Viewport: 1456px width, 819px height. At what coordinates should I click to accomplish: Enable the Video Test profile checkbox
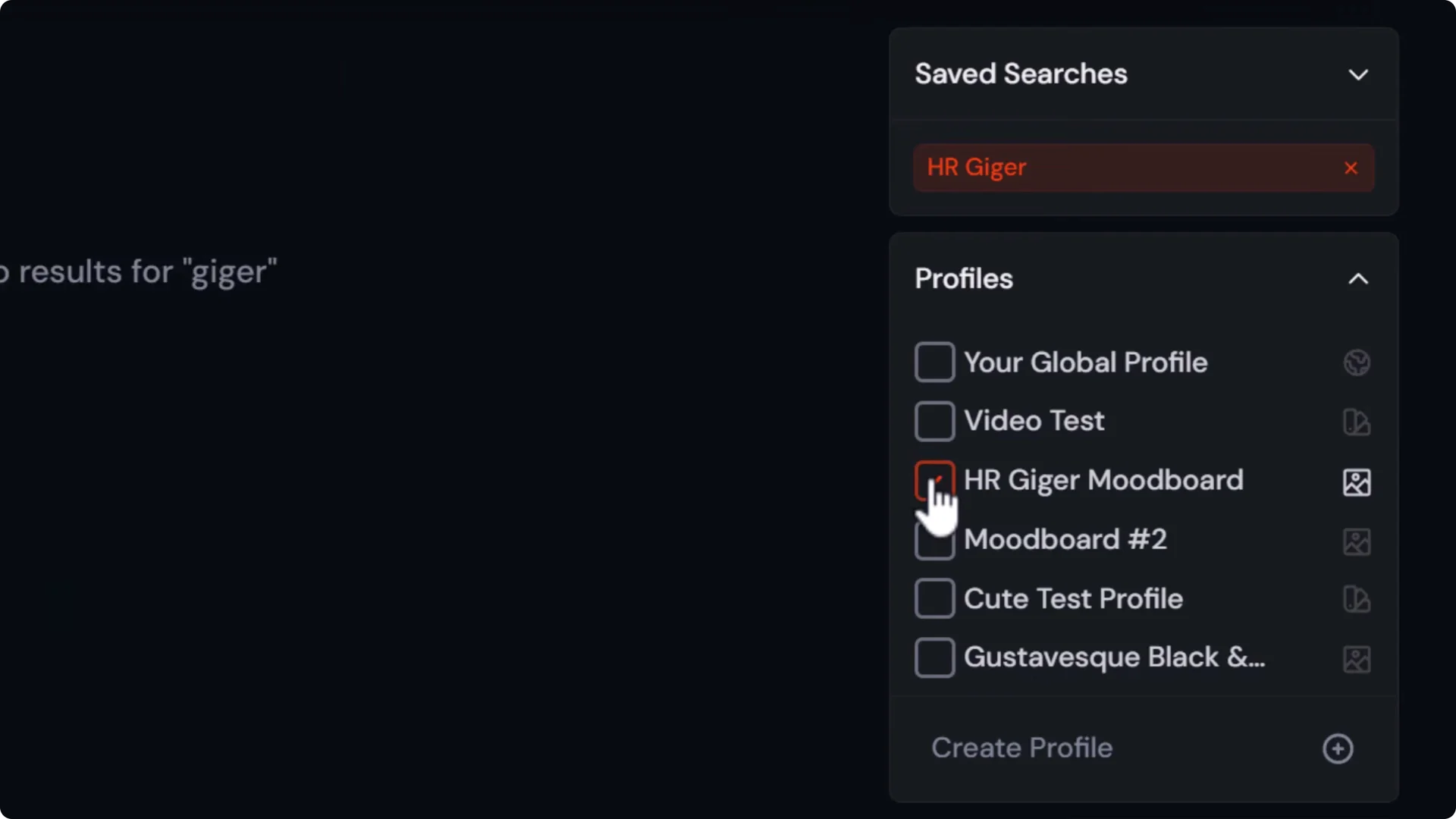pyautogui.click(x=934, y=421)
